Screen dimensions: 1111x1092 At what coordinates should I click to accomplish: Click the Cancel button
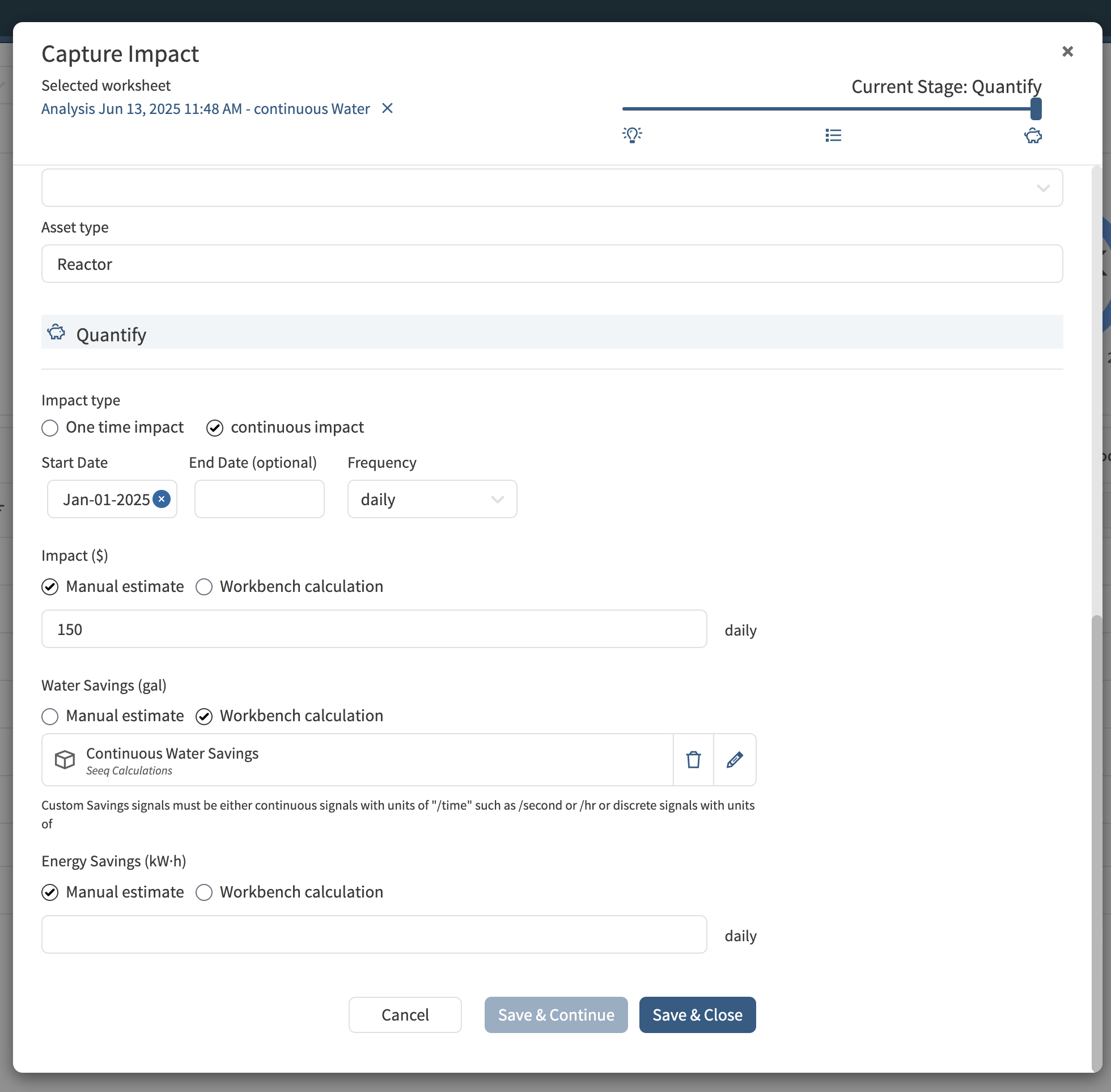point(405,1014)
